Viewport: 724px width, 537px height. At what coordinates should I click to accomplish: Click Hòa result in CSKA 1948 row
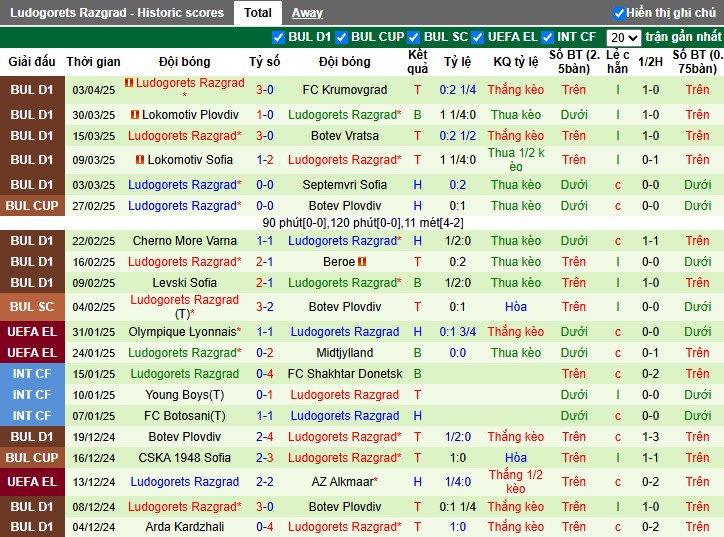[x=516, y=458]
